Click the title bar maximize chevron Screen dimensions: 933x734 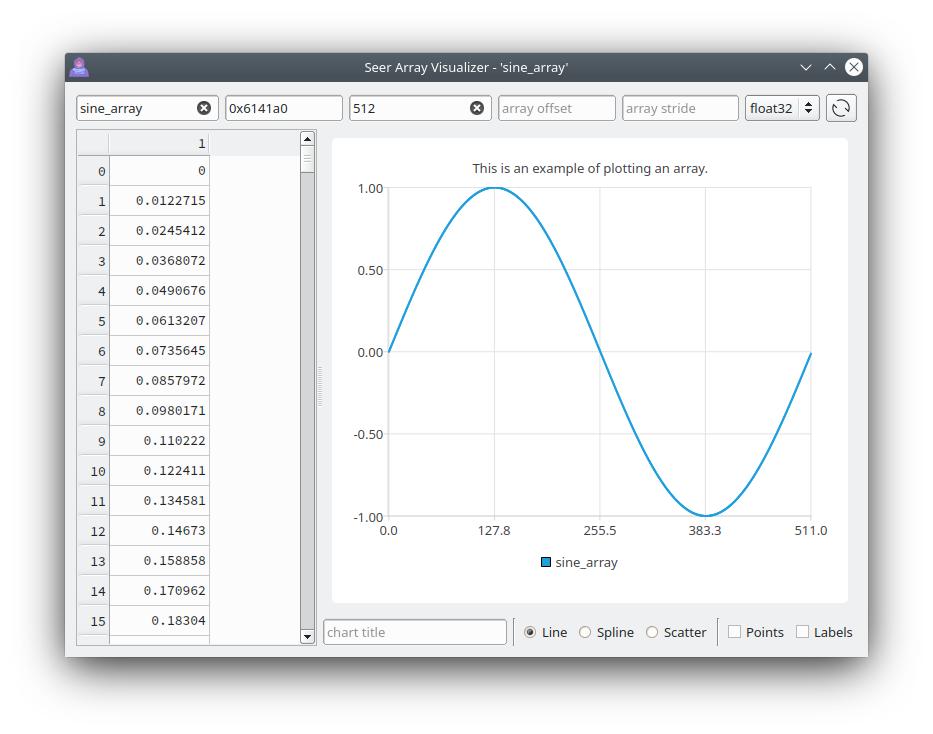pos(829,67)
